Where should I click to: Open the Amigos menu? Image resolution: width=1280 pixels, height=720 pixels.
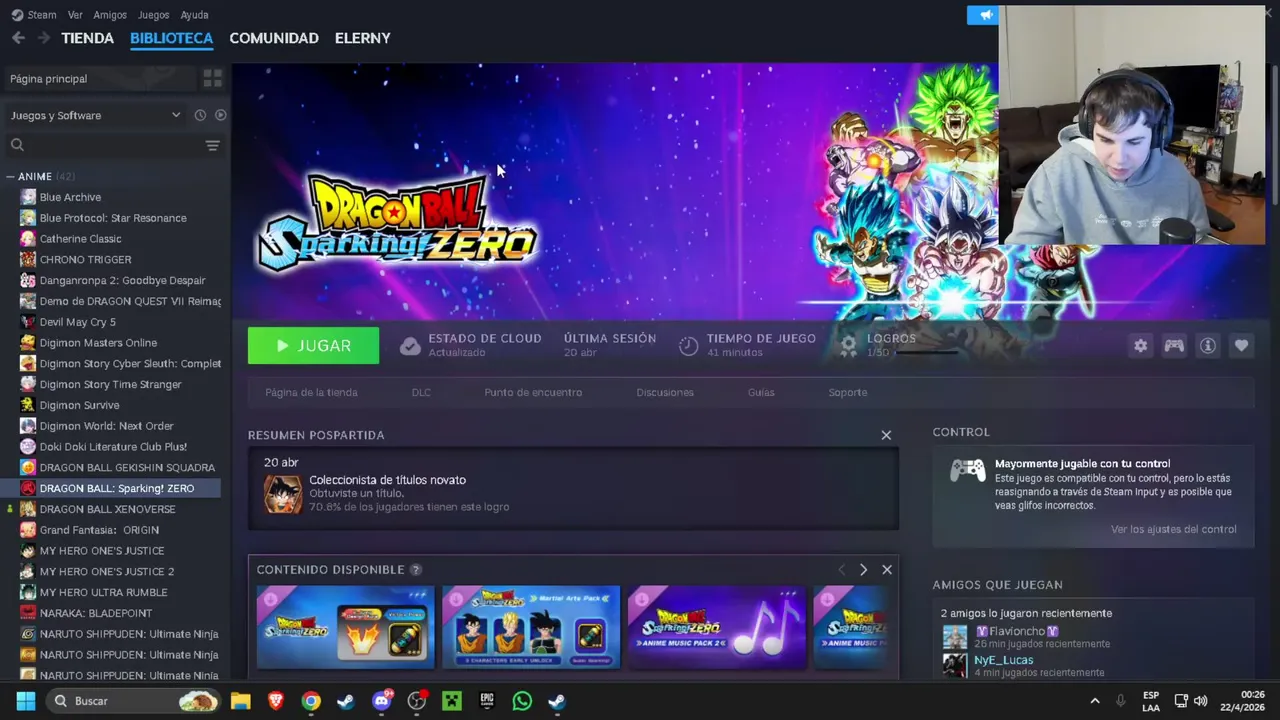(x=110, y=15)
